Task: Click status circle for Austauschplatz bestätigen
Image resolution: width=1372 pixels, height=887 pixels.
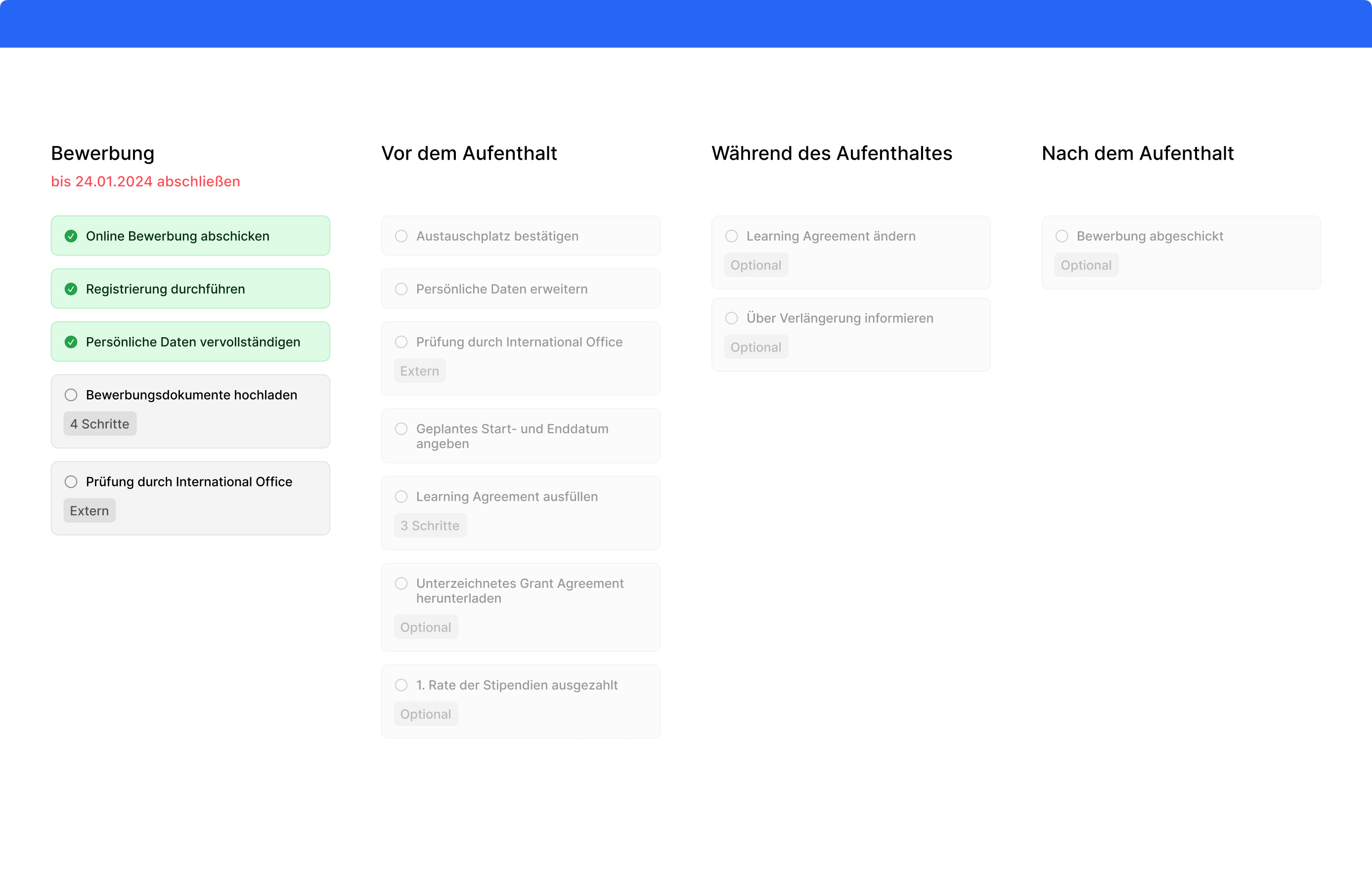Action: (x=401, y=236)
